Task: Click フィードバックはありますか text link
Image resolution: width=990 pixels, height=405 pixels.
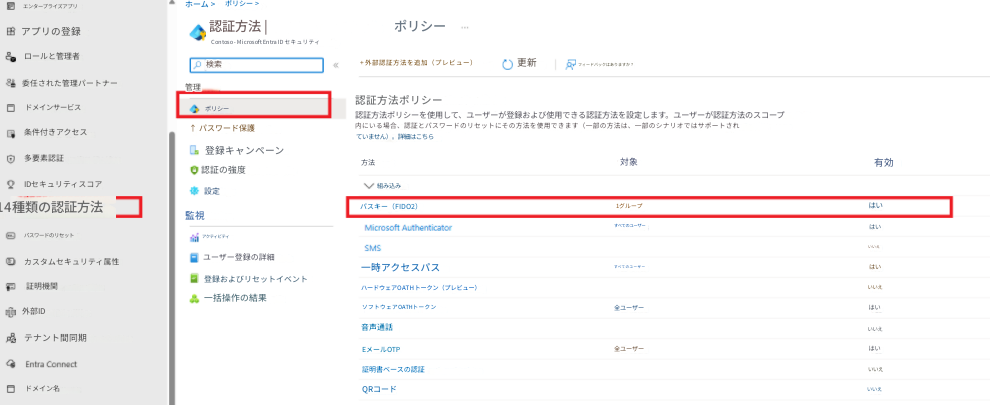Action: 607,64
